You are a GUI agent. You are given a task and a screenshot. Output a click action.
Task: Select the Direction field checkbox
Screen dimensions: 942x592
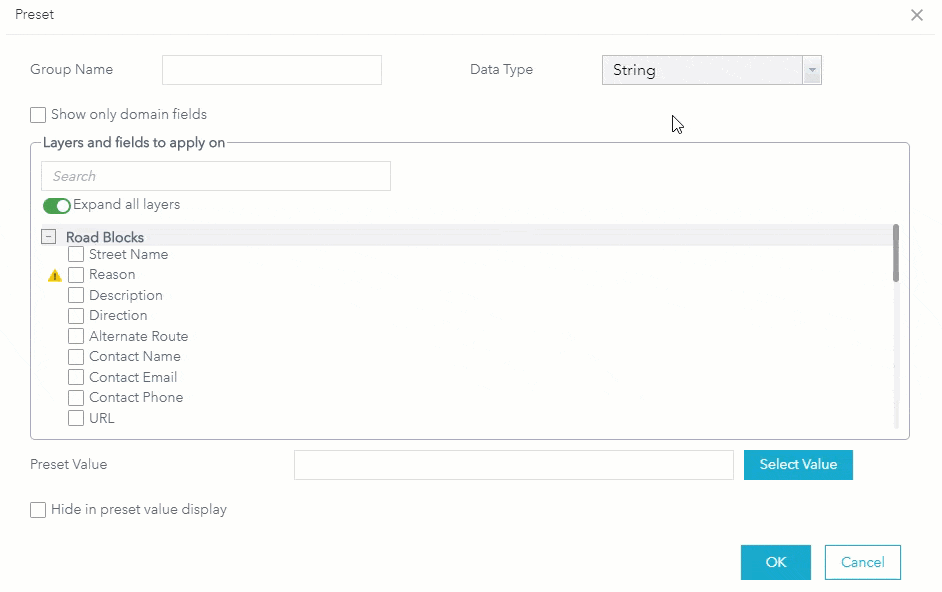[76, 316]
